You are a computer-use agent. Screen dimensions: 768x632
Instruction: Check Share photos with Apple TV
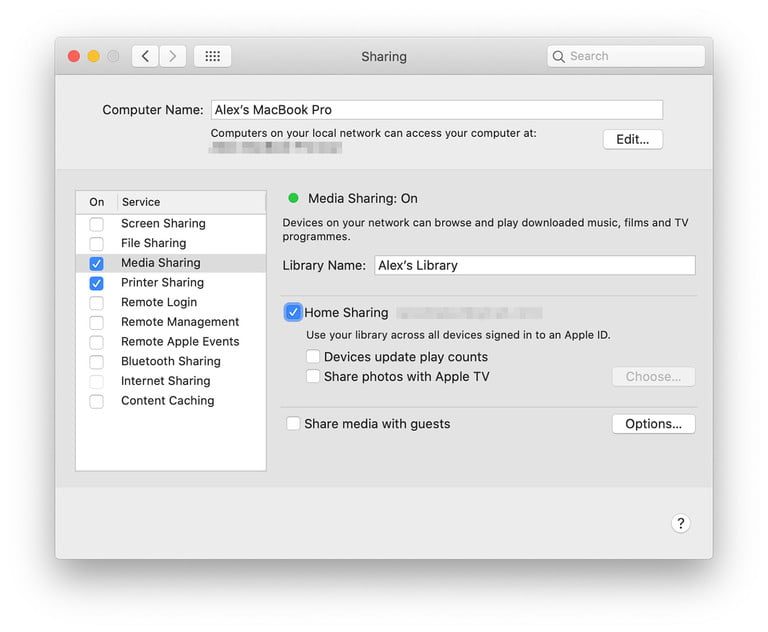click(314, 377)
